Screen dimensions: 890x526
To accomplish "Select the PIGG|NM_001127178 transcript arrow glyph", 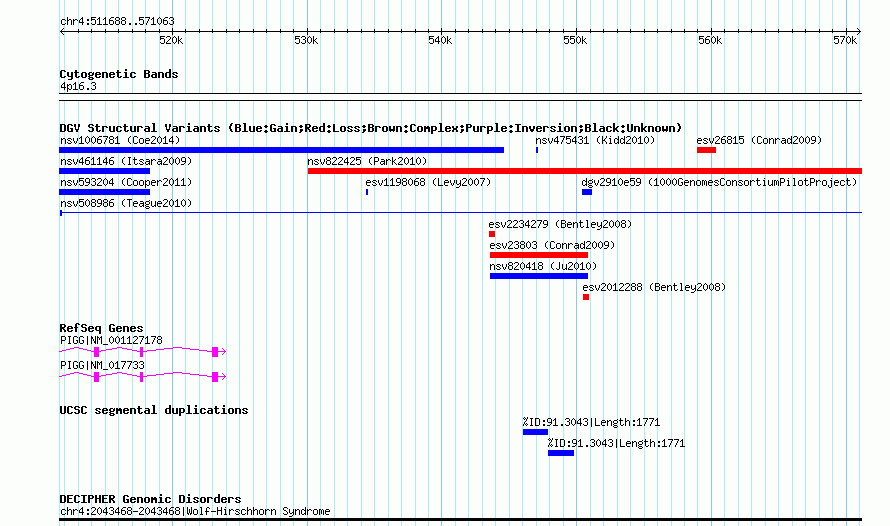I will pos(142,352).
